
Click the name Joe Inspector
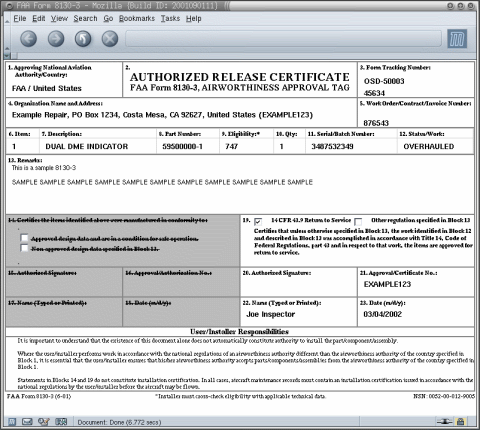point(271,314)
